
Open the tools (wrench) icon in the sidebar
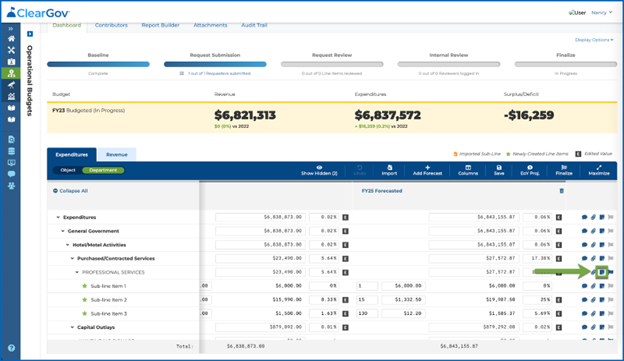click(11, 50)
